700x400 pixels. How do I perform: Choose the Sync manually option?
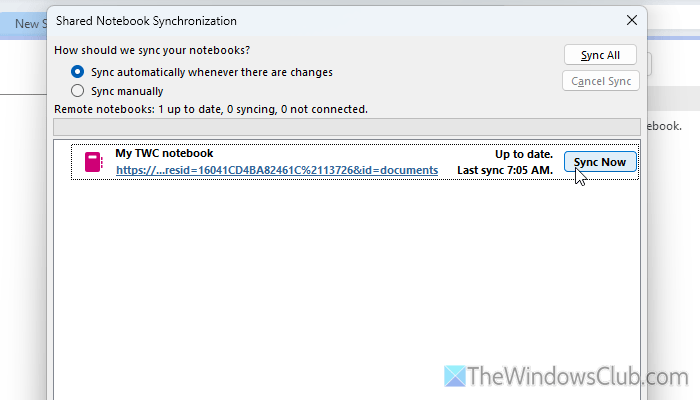click(78, 90)
